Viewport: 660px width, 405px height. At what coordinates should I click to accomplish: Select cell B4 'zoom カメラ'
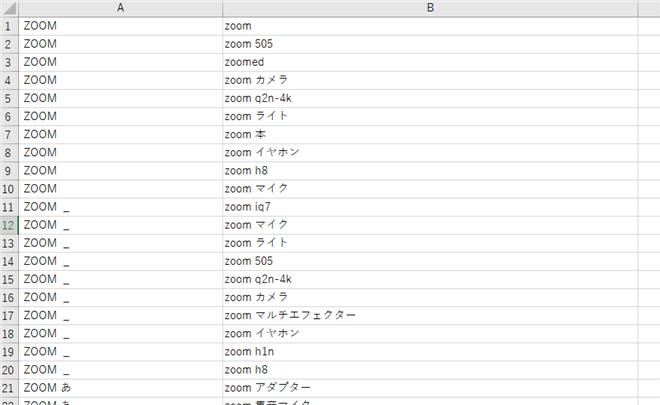[x=430, y=80]
